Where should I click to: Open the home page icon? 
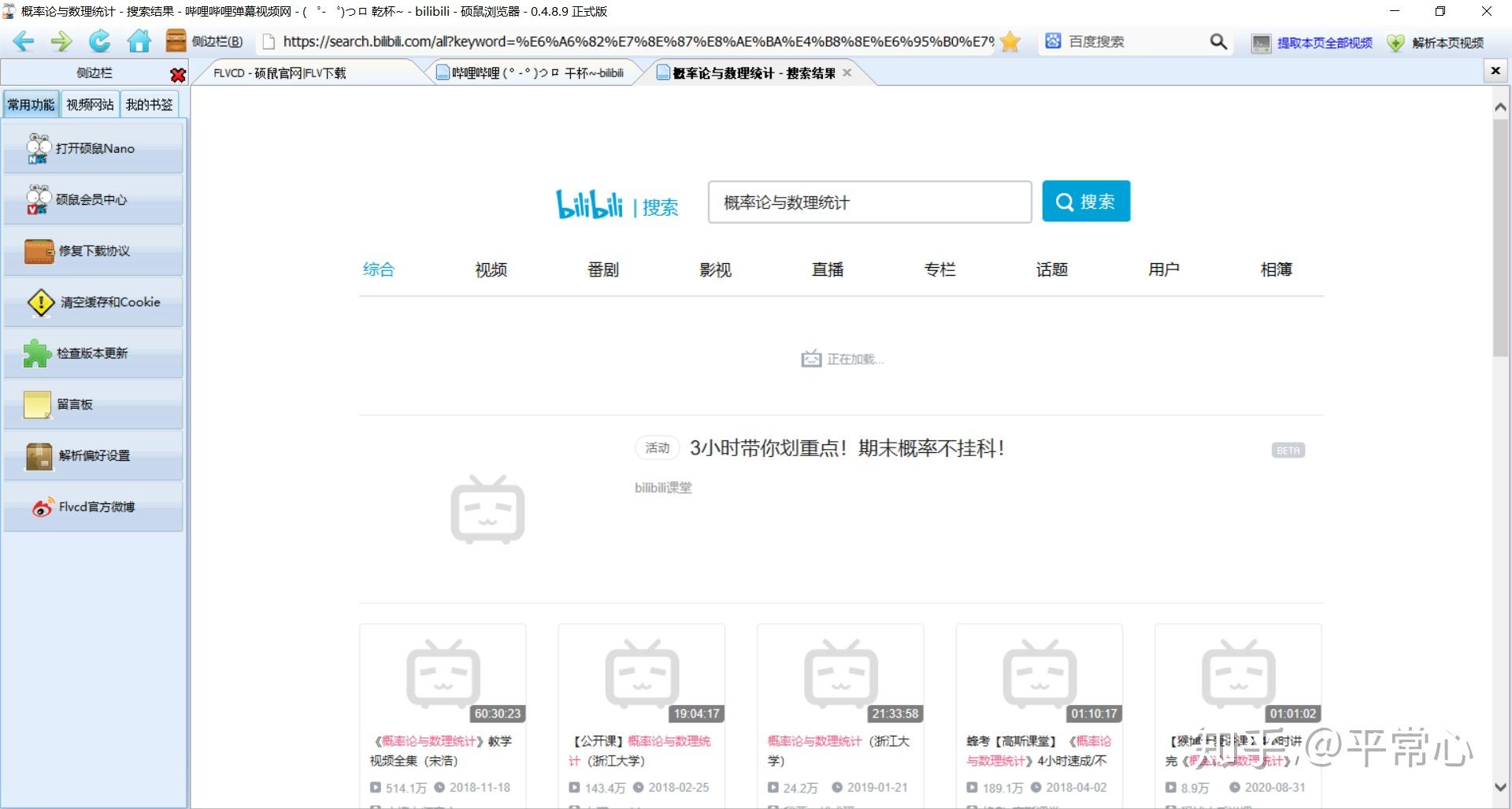point(139,41)
